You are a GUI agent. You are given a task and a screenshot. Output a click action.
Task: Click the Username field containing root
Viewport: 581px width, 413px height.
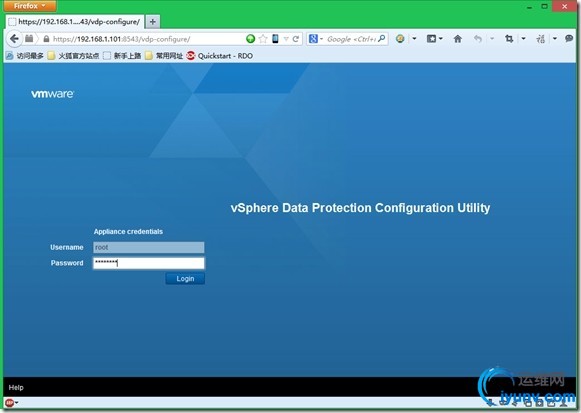149,247
